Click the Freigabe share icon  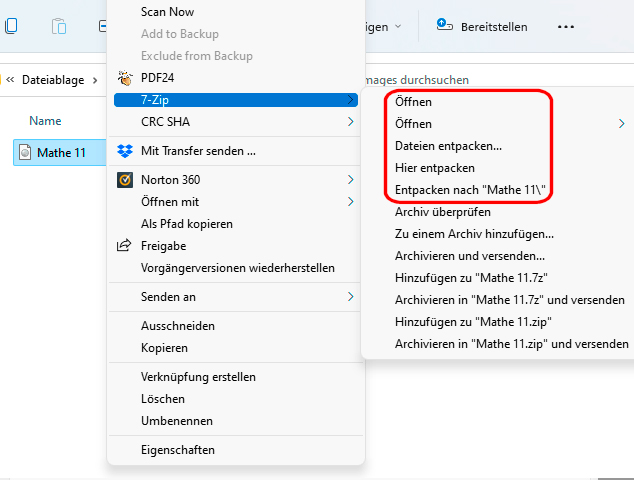(x=125, y=245)
